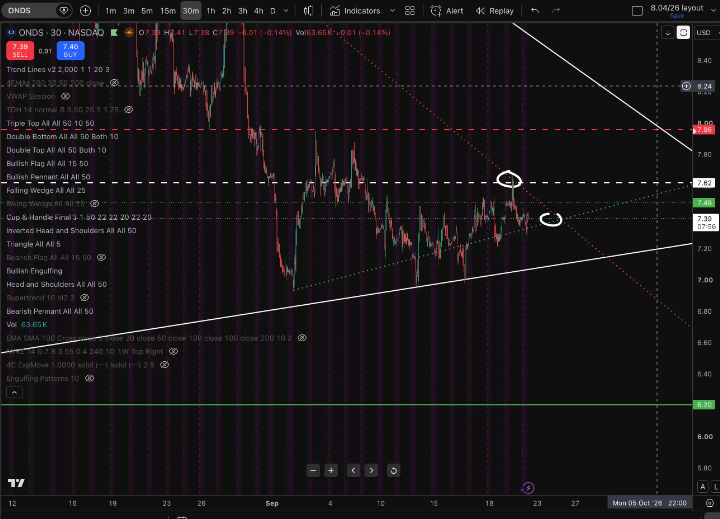Select the 30m interval
Viewport: 720px width, 519px height.
tap(191, 11)
